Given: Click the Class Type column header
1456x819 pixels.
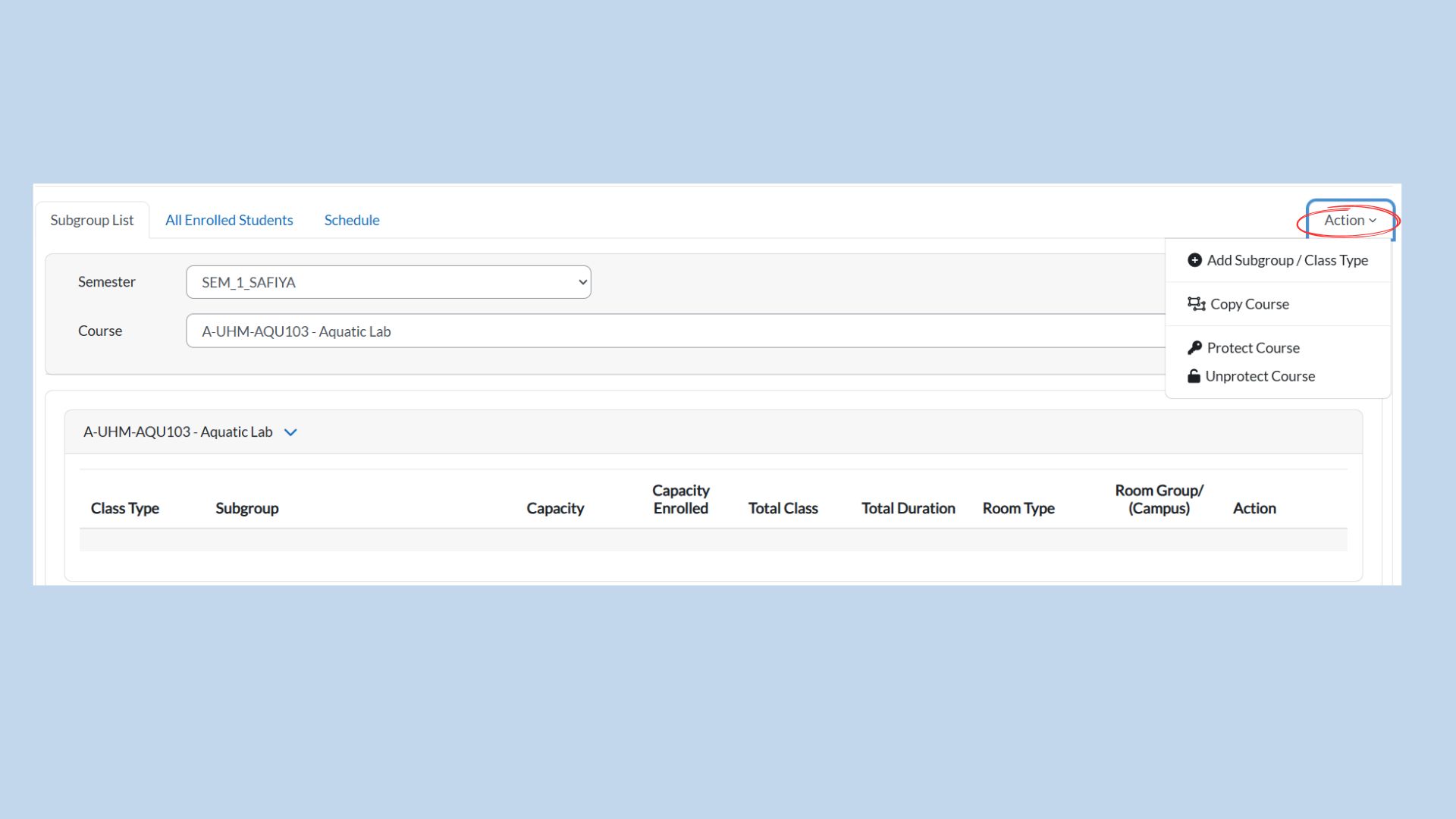Looking at the screenshot, I should click(x=125, y=508).
